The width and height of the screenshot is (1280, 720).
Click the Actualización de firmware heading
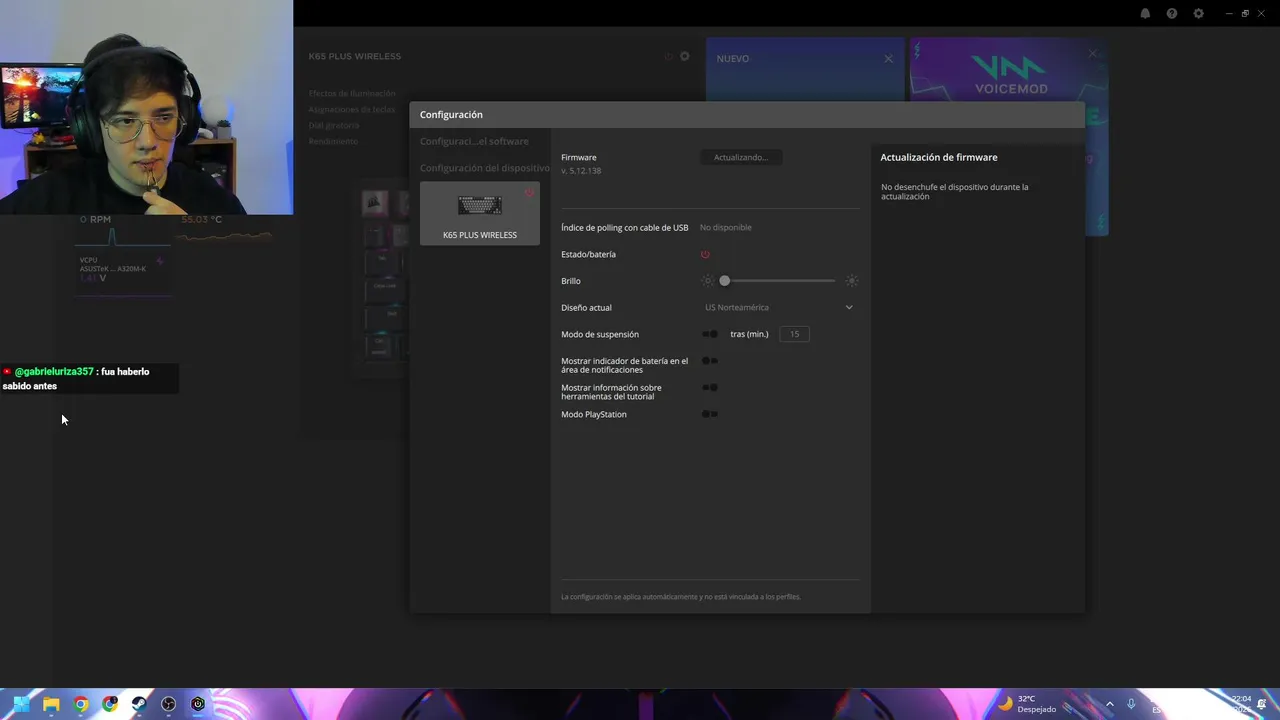pyautogui.click(x=939, y=157)
